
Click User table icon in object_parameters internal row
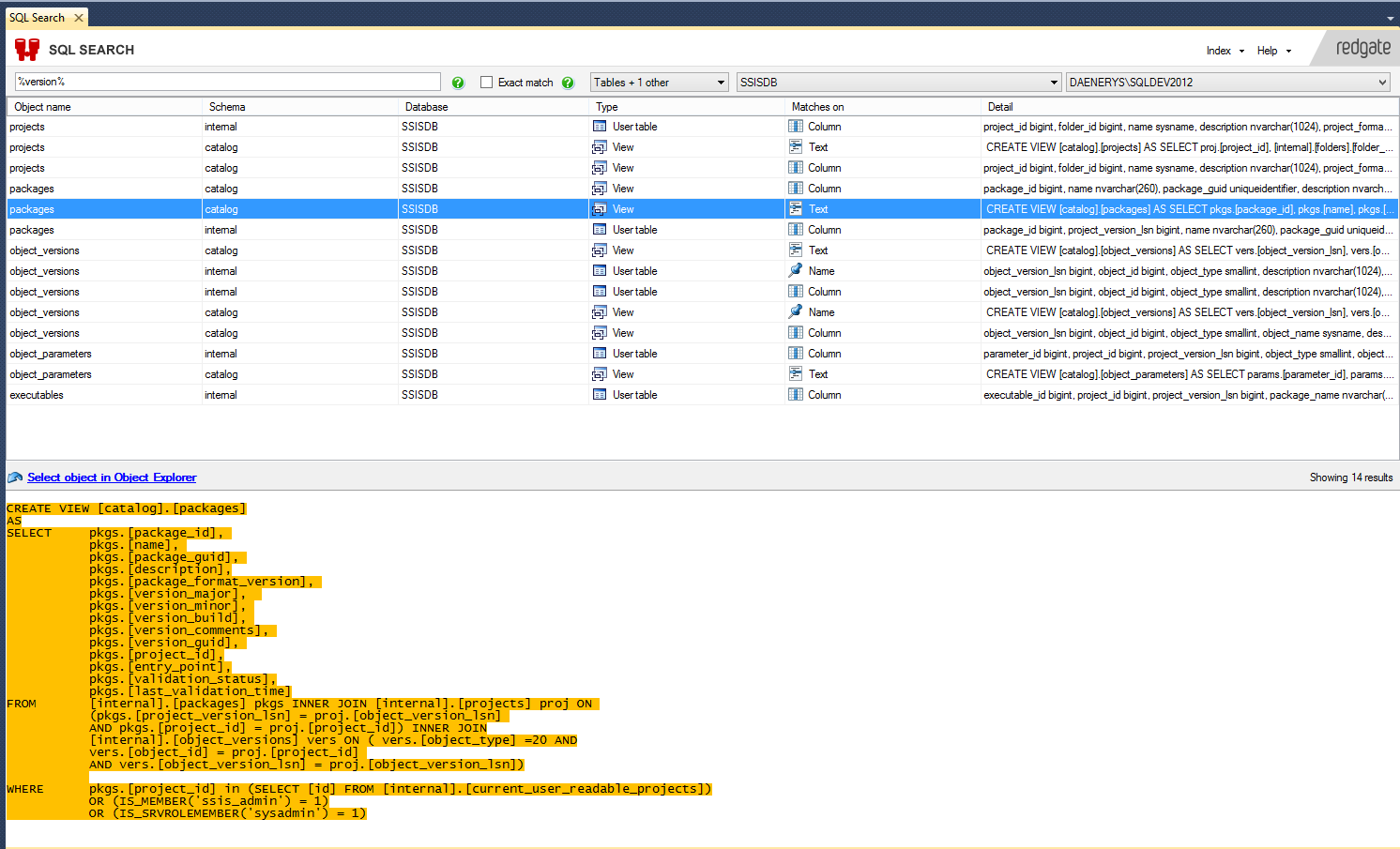600,354
